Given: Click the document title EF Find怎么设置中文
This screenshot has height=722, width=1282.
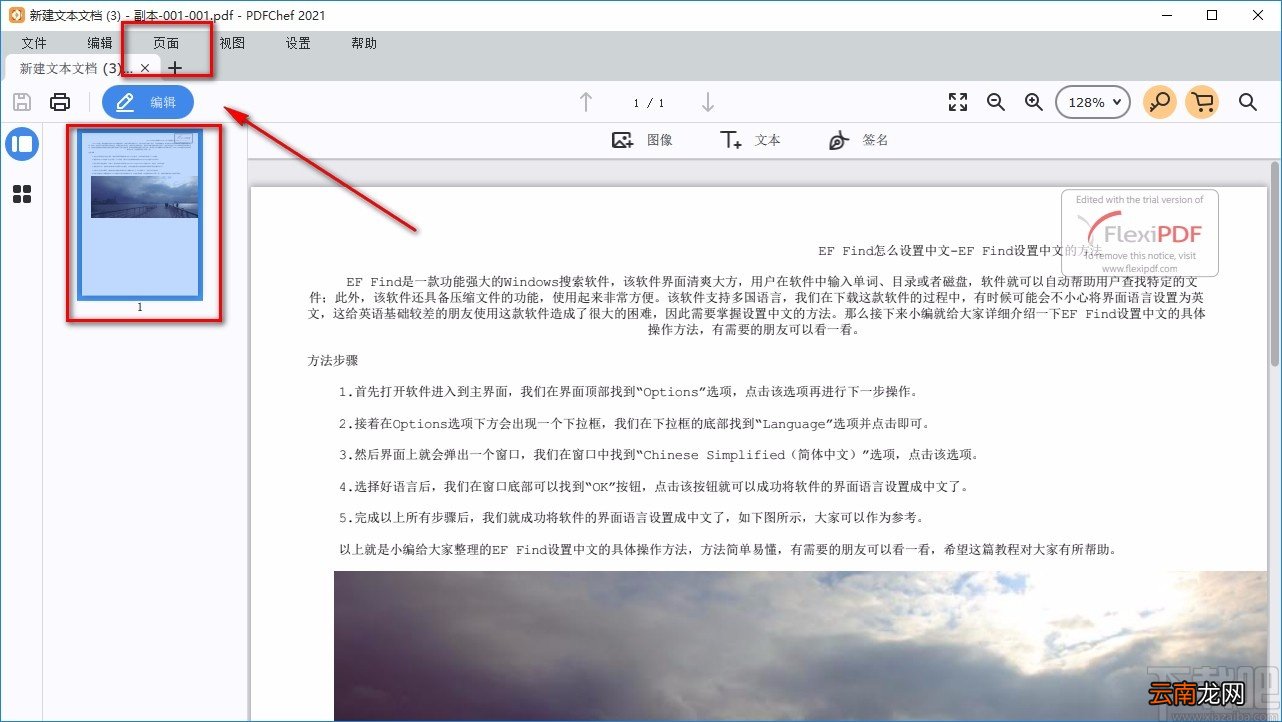Looking at the screenshot, I should [x=960, y=251].
